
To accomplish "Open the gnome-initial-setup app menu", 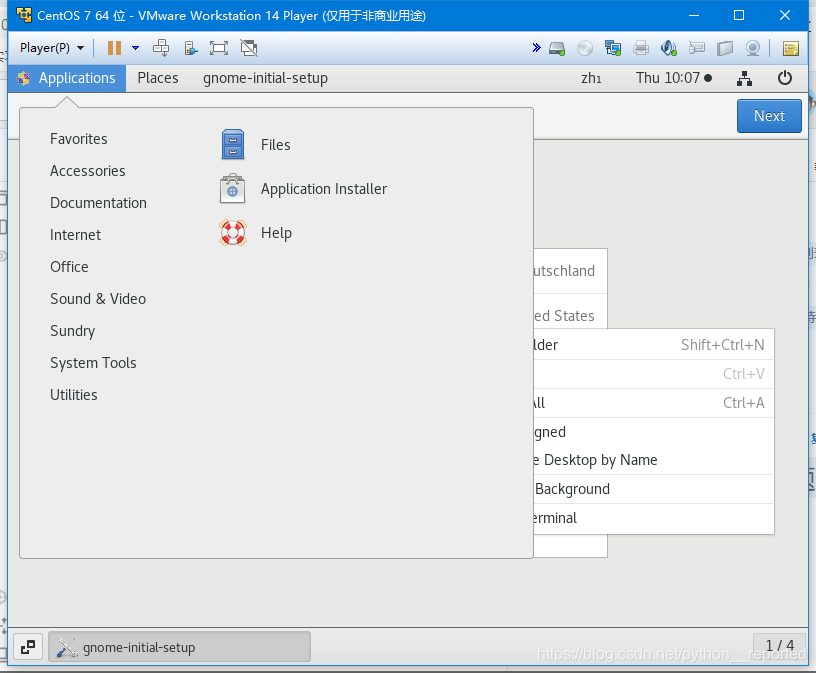I will click(x=265, y=78).
